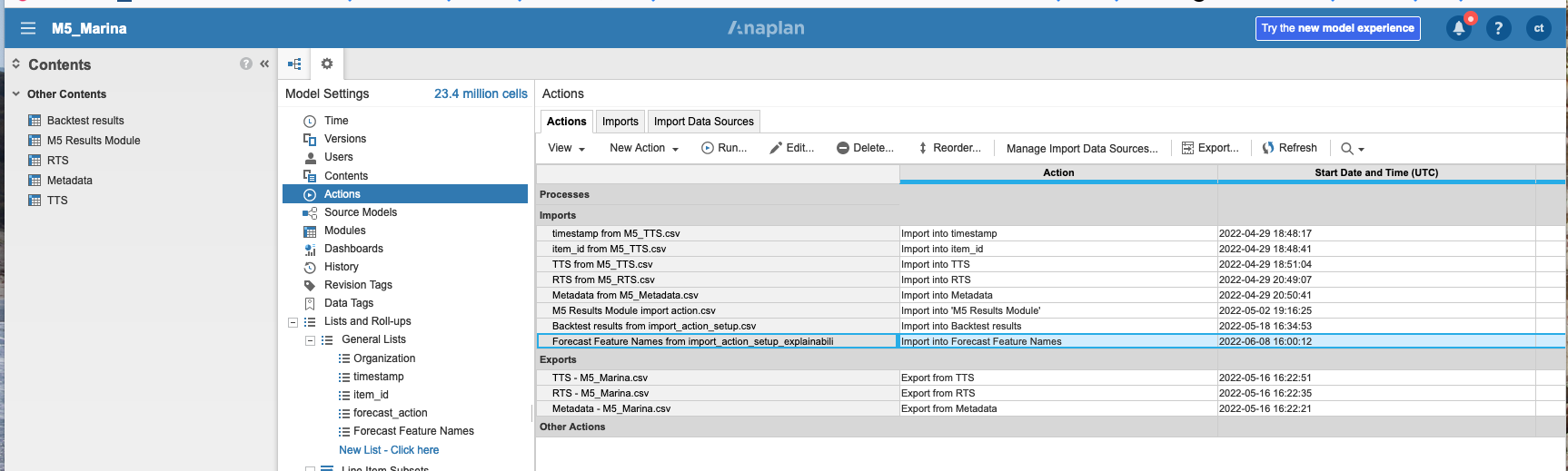
Task: Click Try the new model experience
Action: click(x=1337, y=28)
